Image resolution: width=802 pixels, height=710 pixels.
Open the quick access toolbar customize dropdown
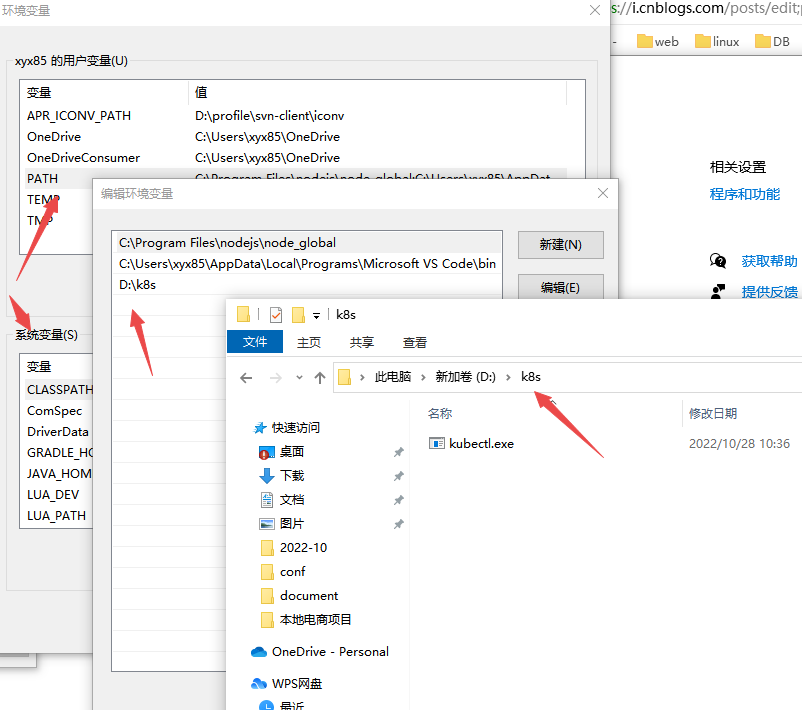pyautogui.click(x=317, y=316)
